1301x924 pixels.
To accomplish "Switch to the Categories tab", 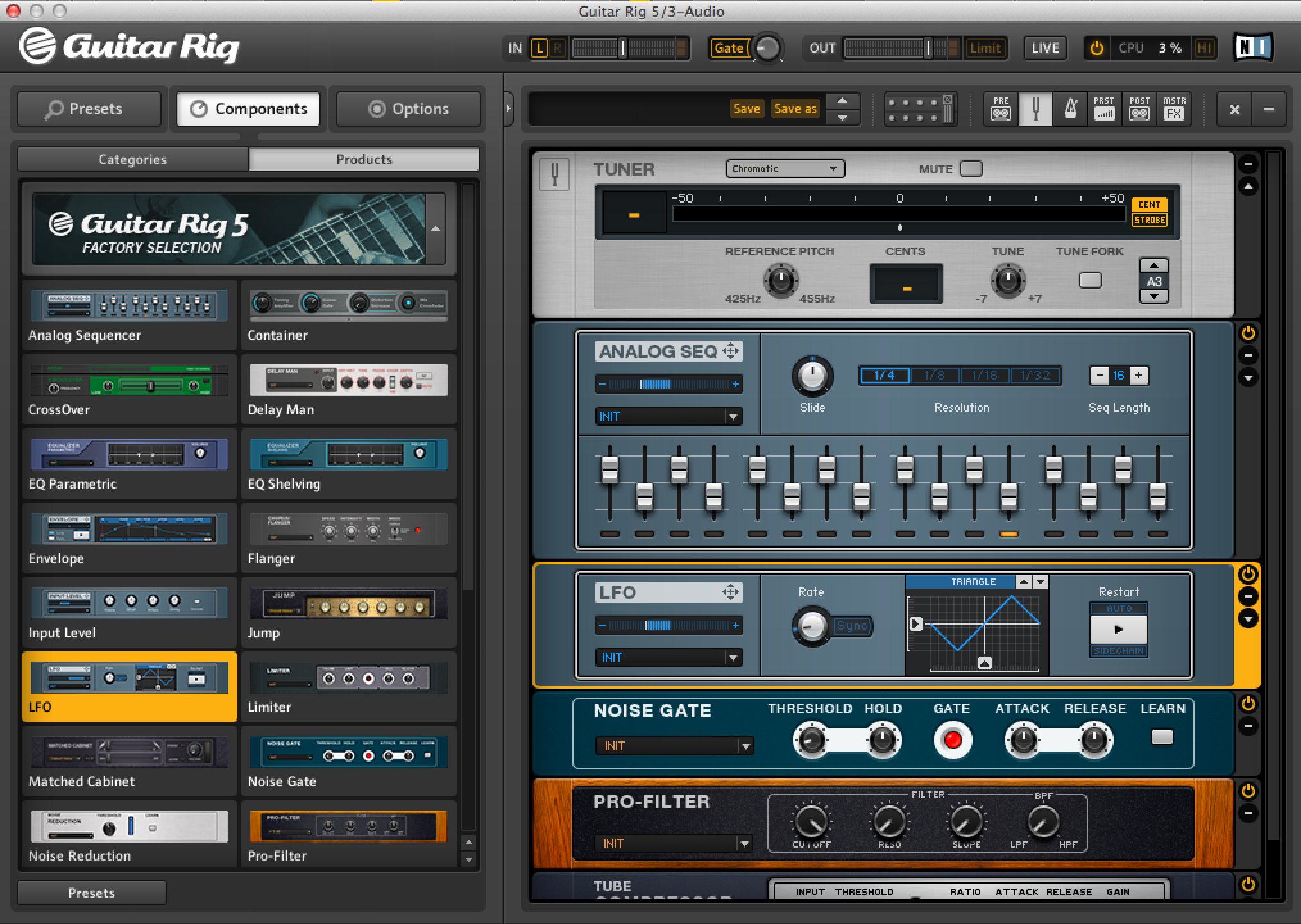I will 133,159.
